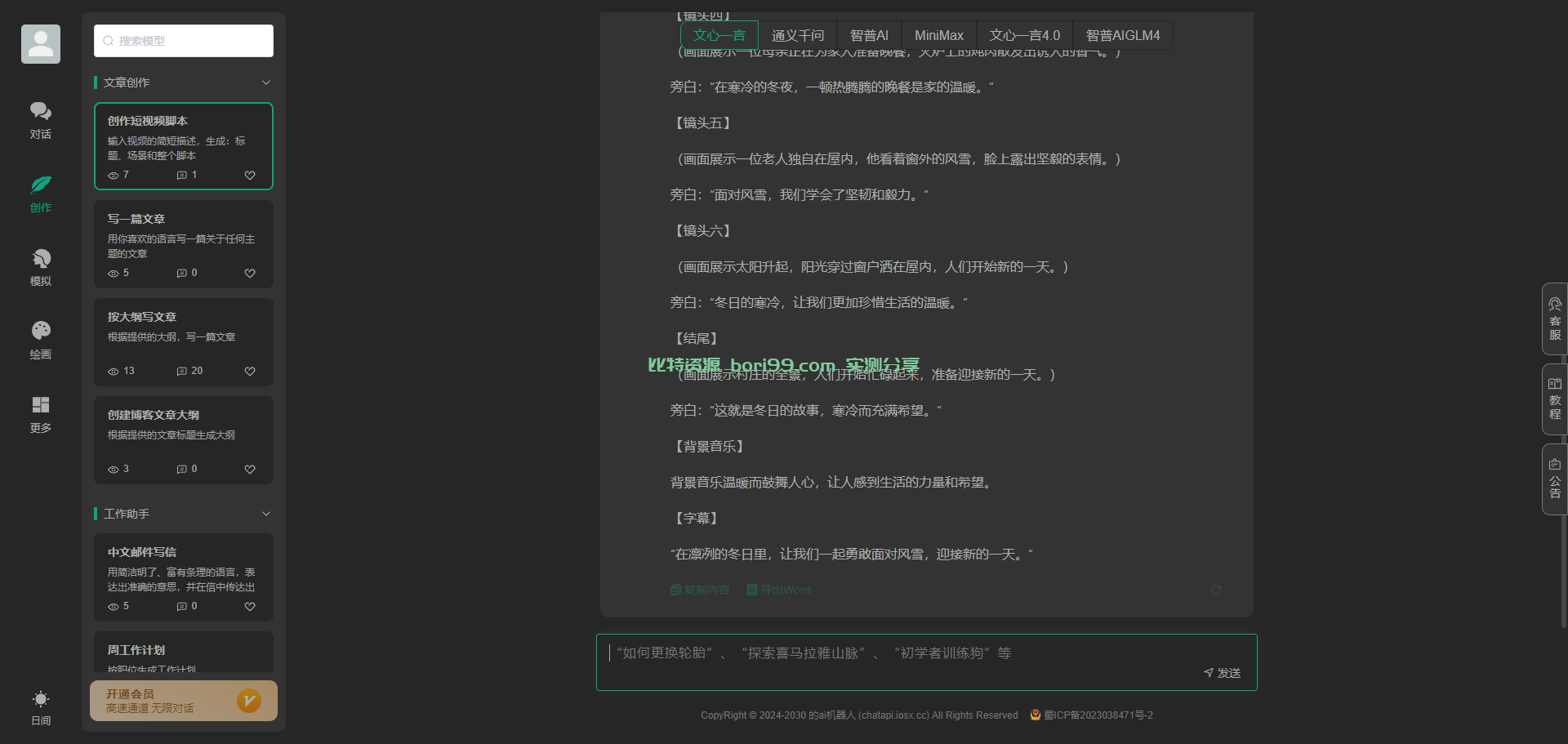Select the 创作 leaf icon
Image resolution: width=1568 pixels, height=744 pixels.
point(41,185)
